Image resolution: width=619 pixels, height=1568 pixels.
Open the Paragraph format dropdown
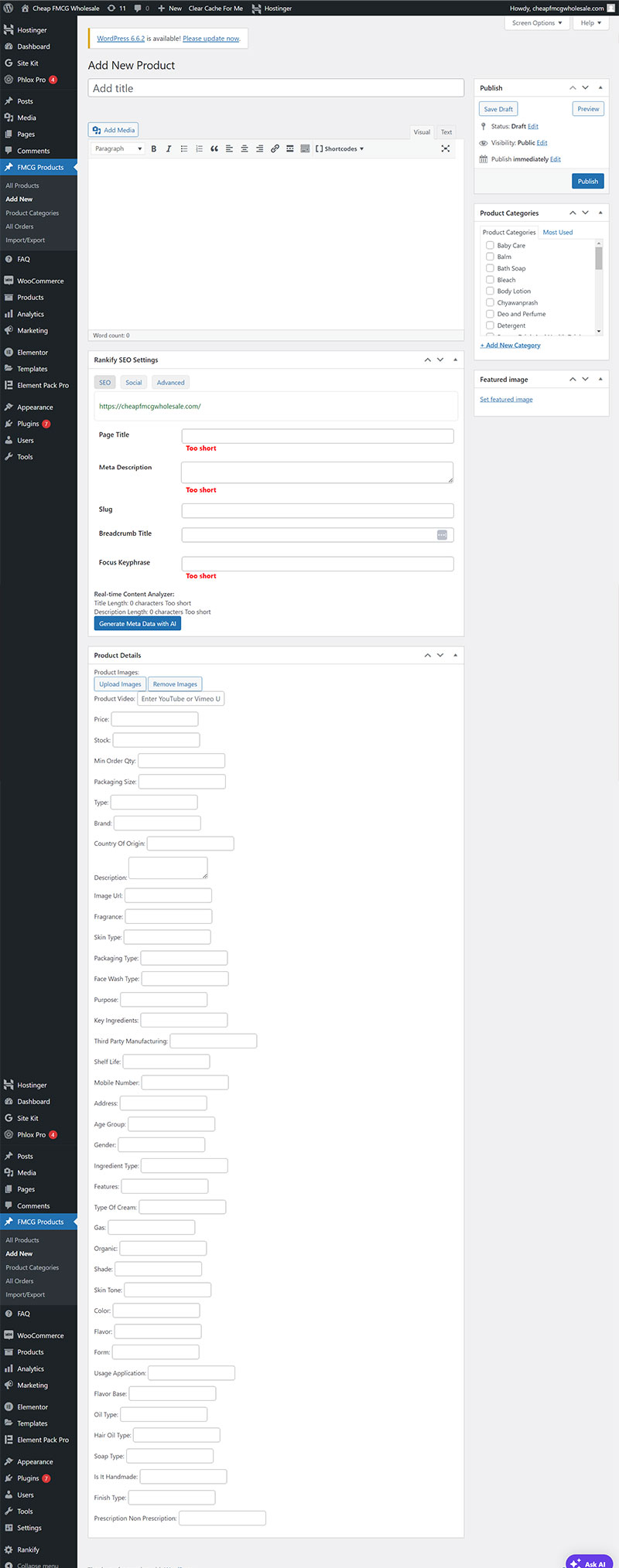[x=118, y=148]
